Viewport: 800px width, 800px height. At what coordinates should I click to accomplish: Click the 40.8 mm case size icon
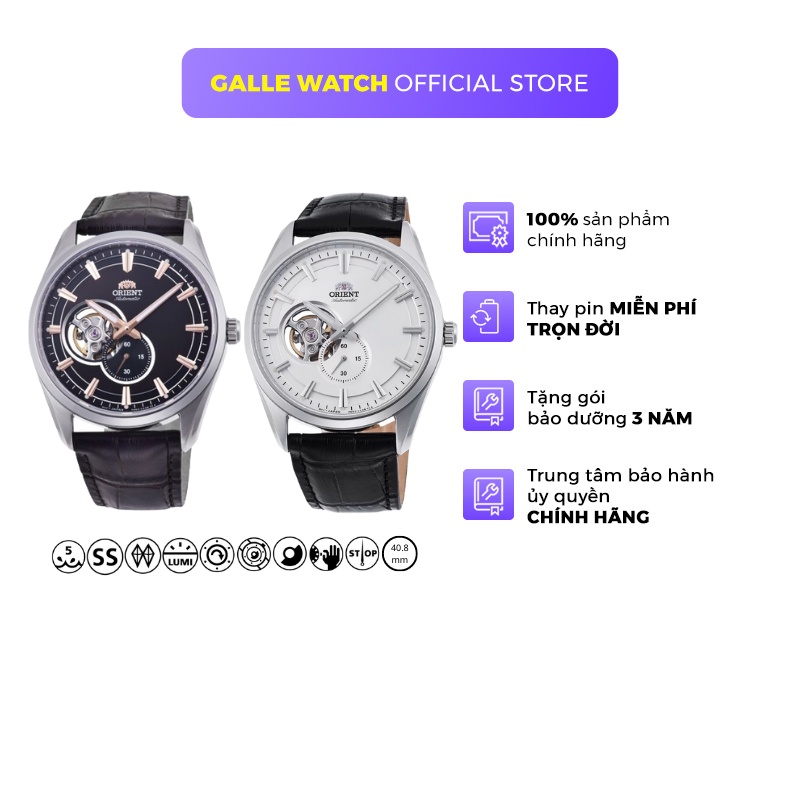[399, 554]
